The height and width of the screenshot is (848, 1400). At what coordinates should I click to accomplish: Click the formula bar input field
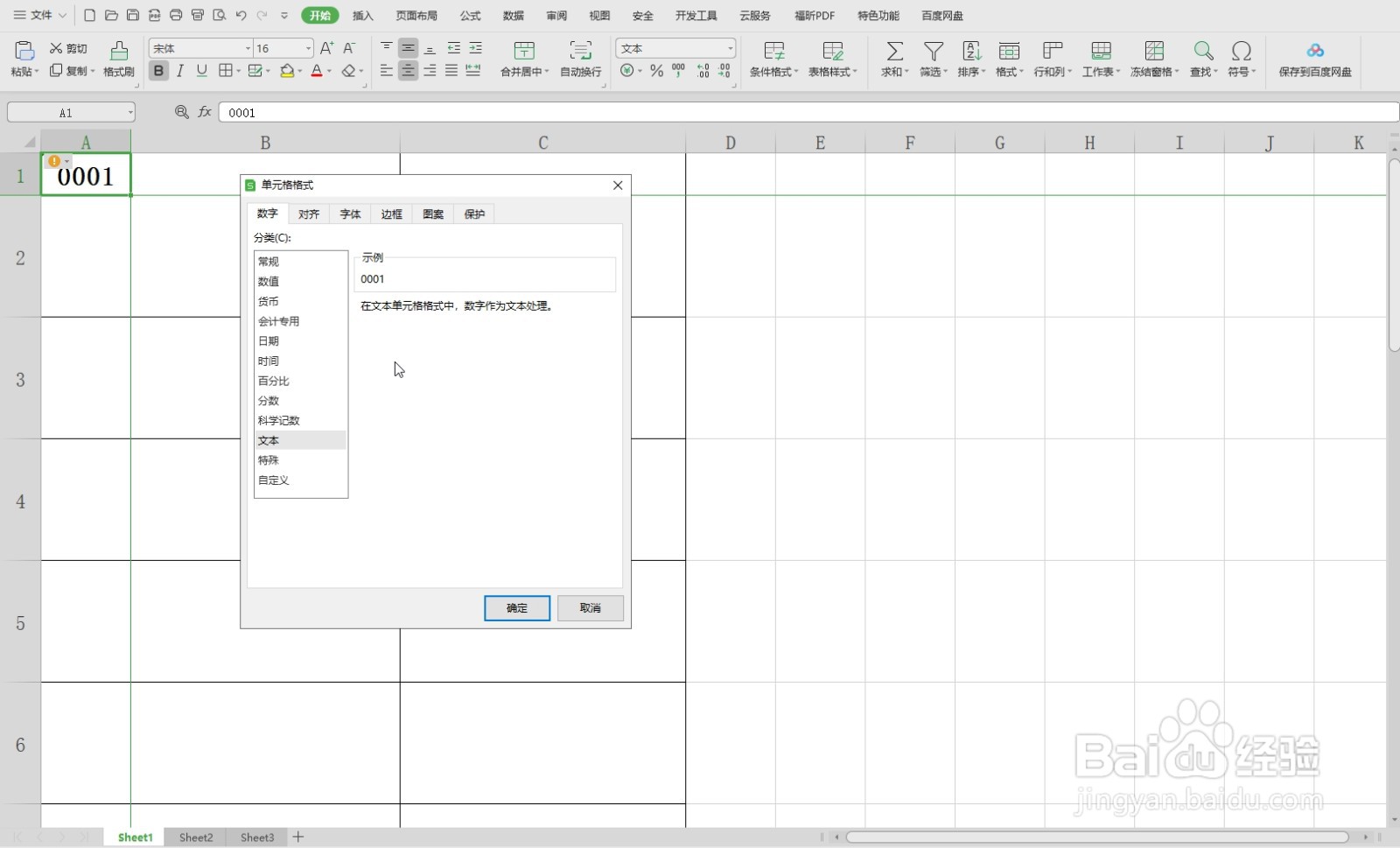coord(808,112)
